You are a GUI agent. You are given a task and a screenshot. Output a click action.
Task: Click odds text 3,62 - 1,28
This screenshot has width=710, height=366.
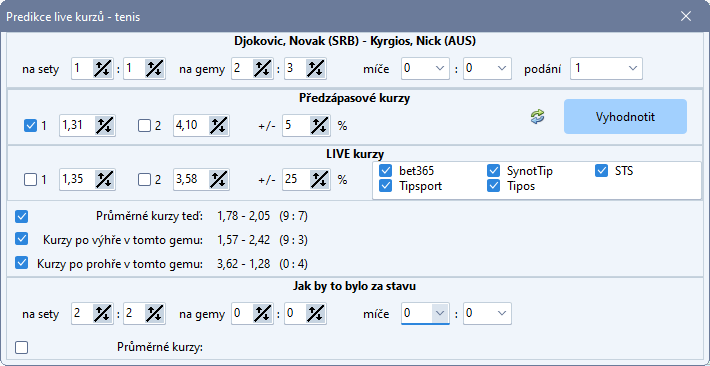244,263
